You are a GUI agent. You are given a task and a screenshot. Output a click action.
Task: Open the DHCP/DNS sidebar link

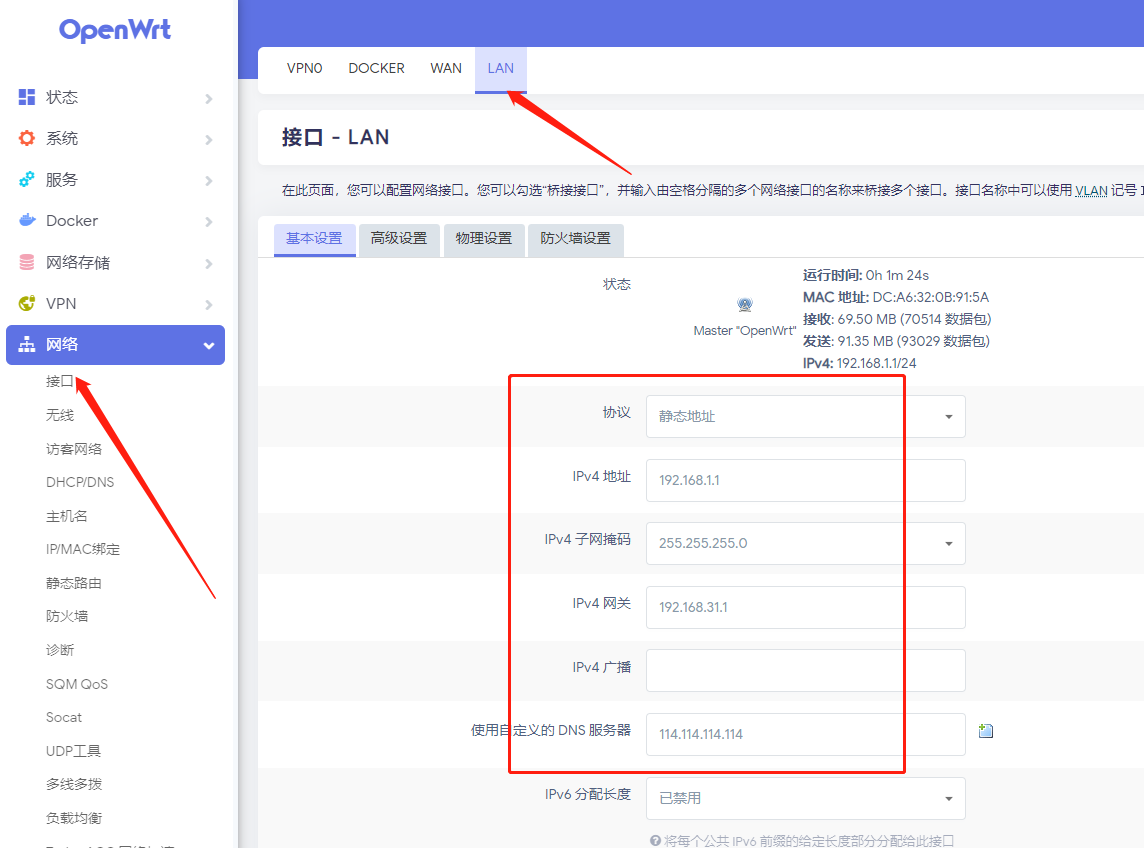[x=80, y=482]
